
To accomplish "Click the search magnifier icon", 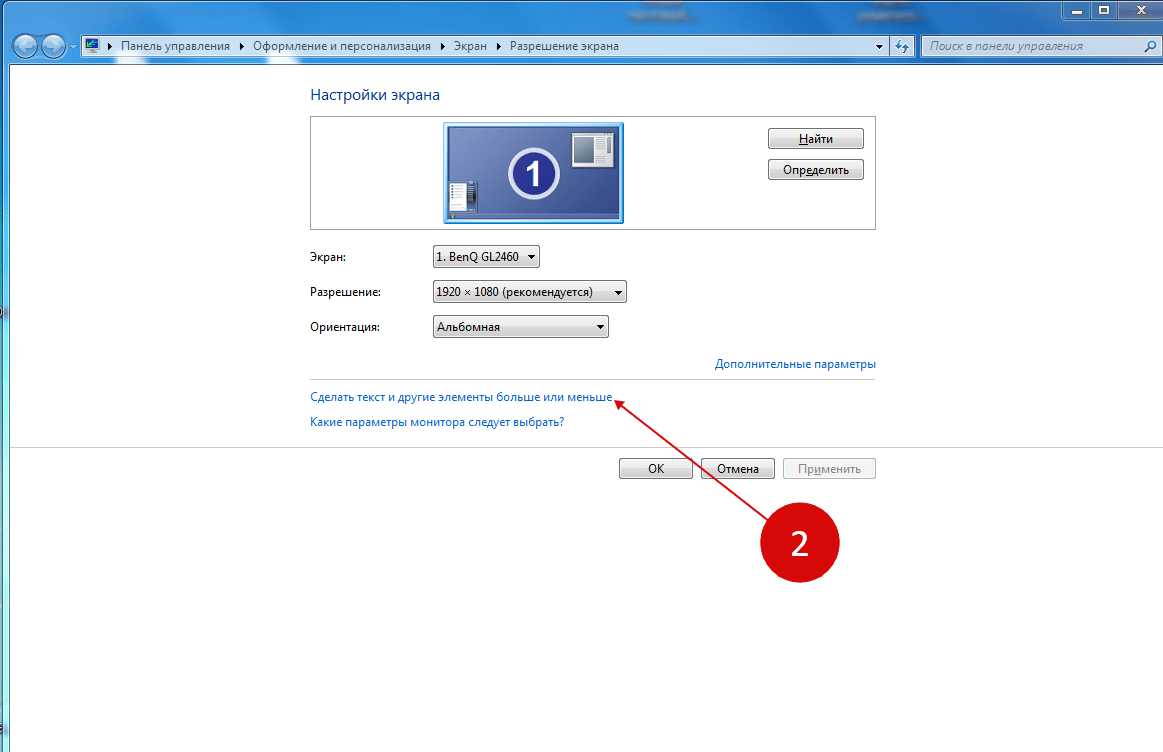I will click(1150, 46).
